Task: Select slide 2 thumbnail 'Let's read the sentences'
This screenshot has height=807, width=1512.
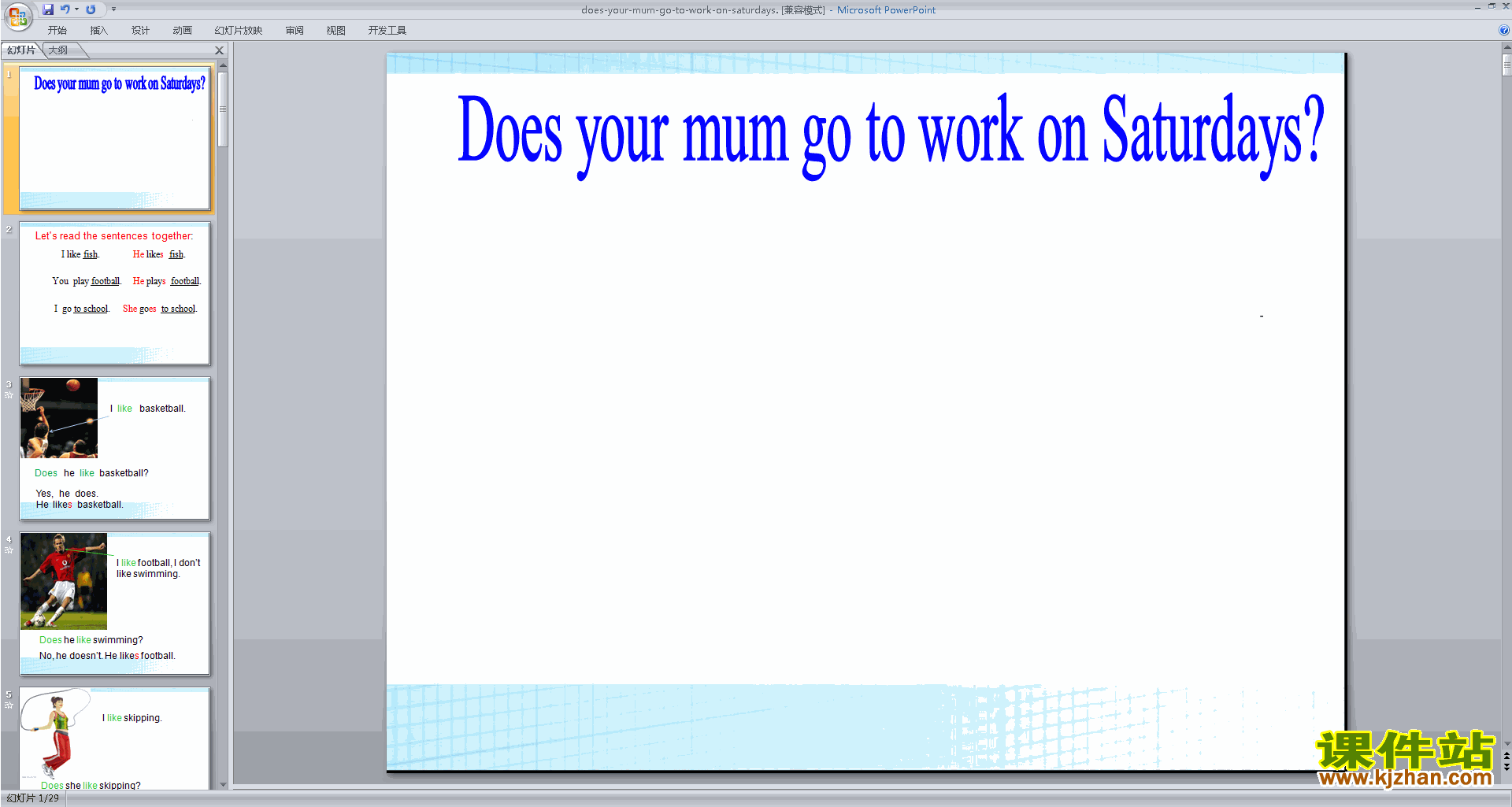Action: (x=115, y=293)
